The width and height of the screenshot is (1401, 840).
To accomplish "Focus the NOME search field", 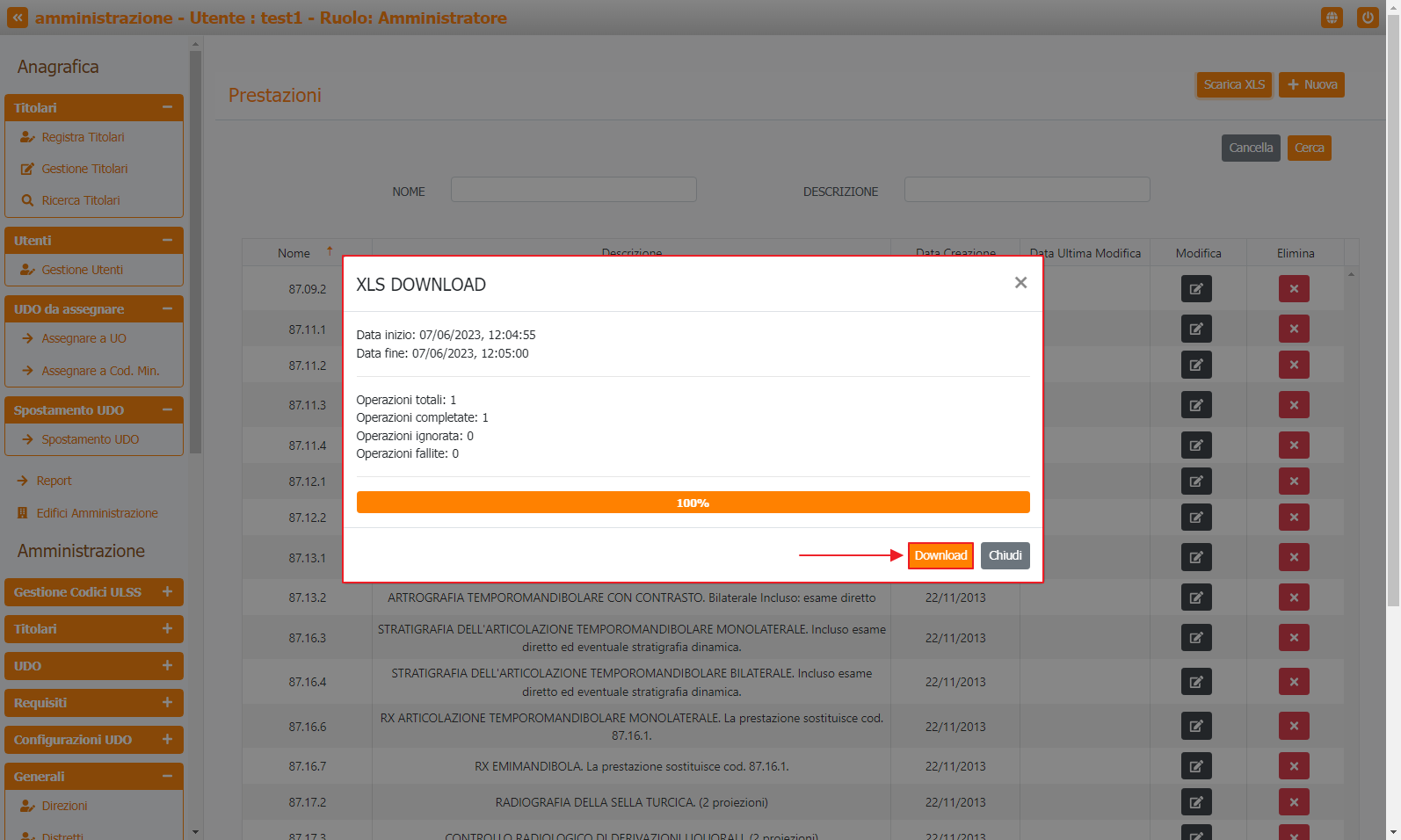I will pyautogui.click(x=573, y=190).
